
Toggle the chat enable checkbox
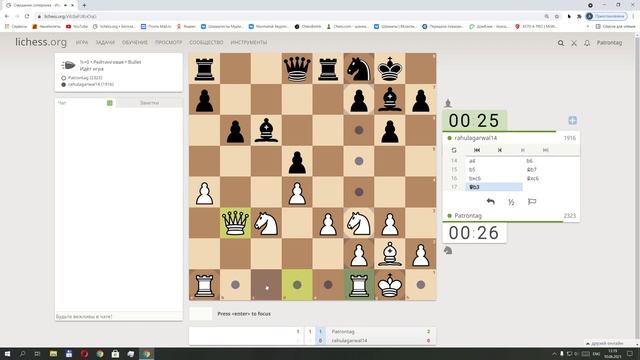tap(109, 103)
